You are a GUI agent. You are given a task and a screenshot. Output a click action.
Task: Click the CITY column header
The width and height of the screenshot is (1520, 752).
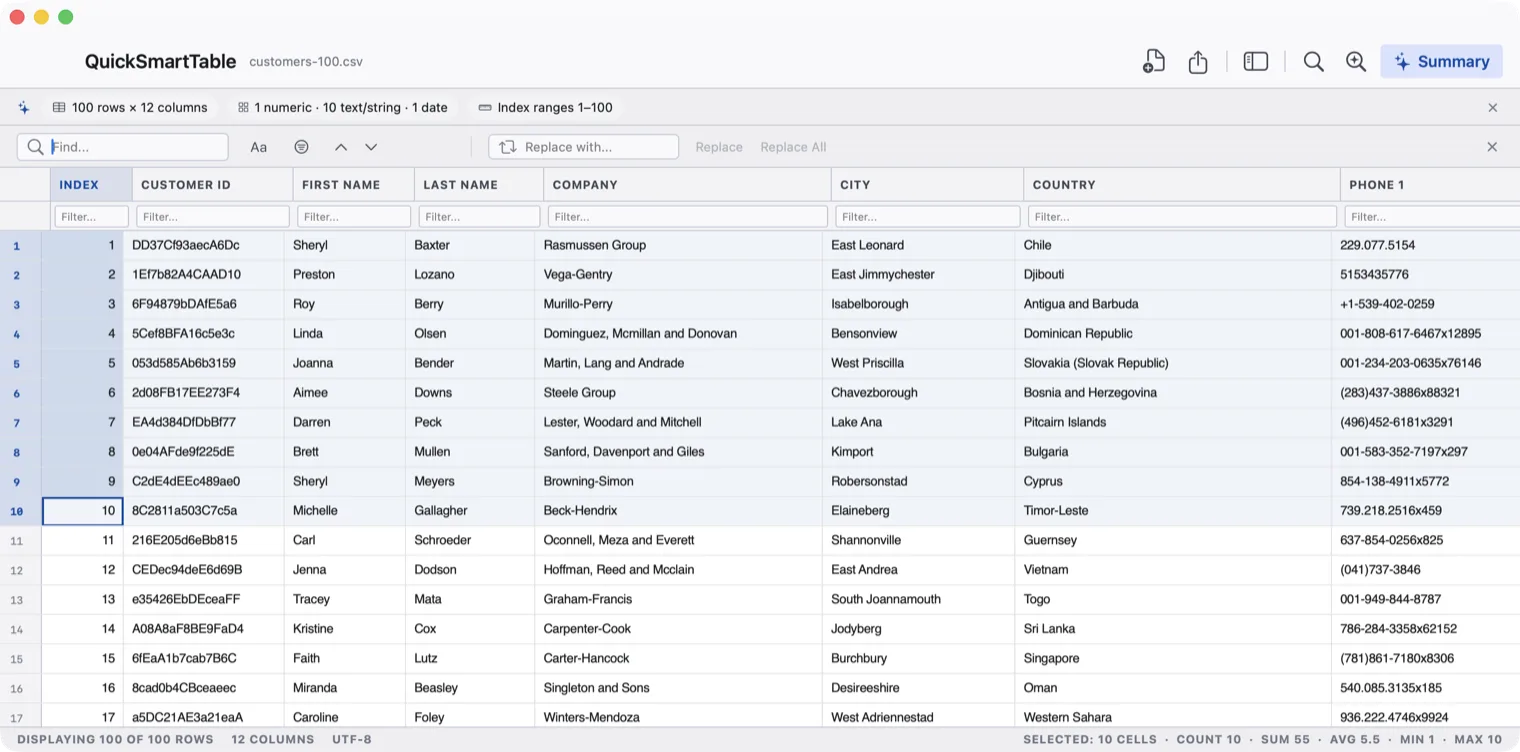(927, 185)
